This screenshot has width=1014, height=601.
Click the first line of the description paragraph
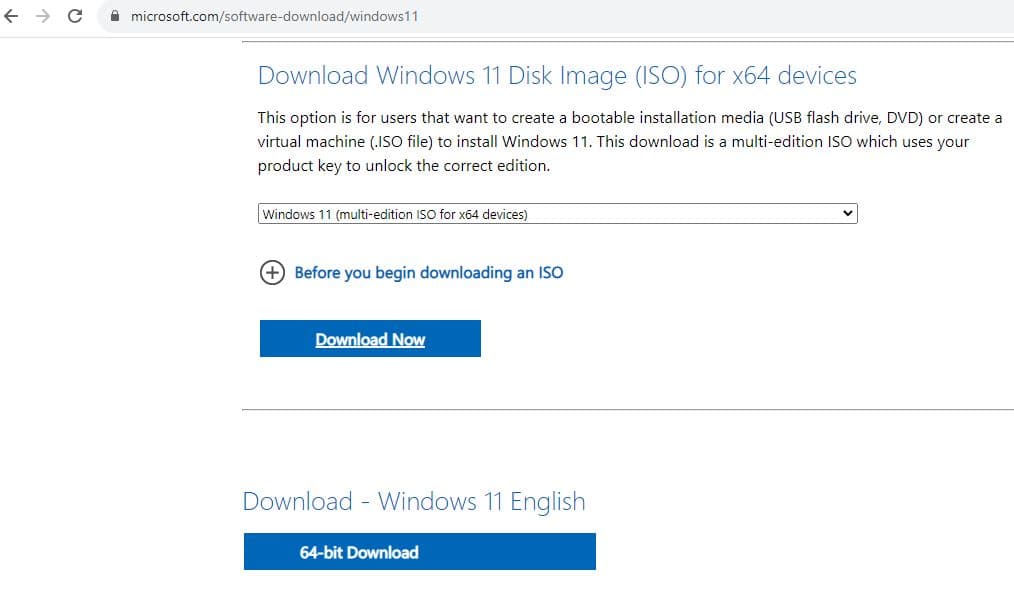tap(629, 118)
